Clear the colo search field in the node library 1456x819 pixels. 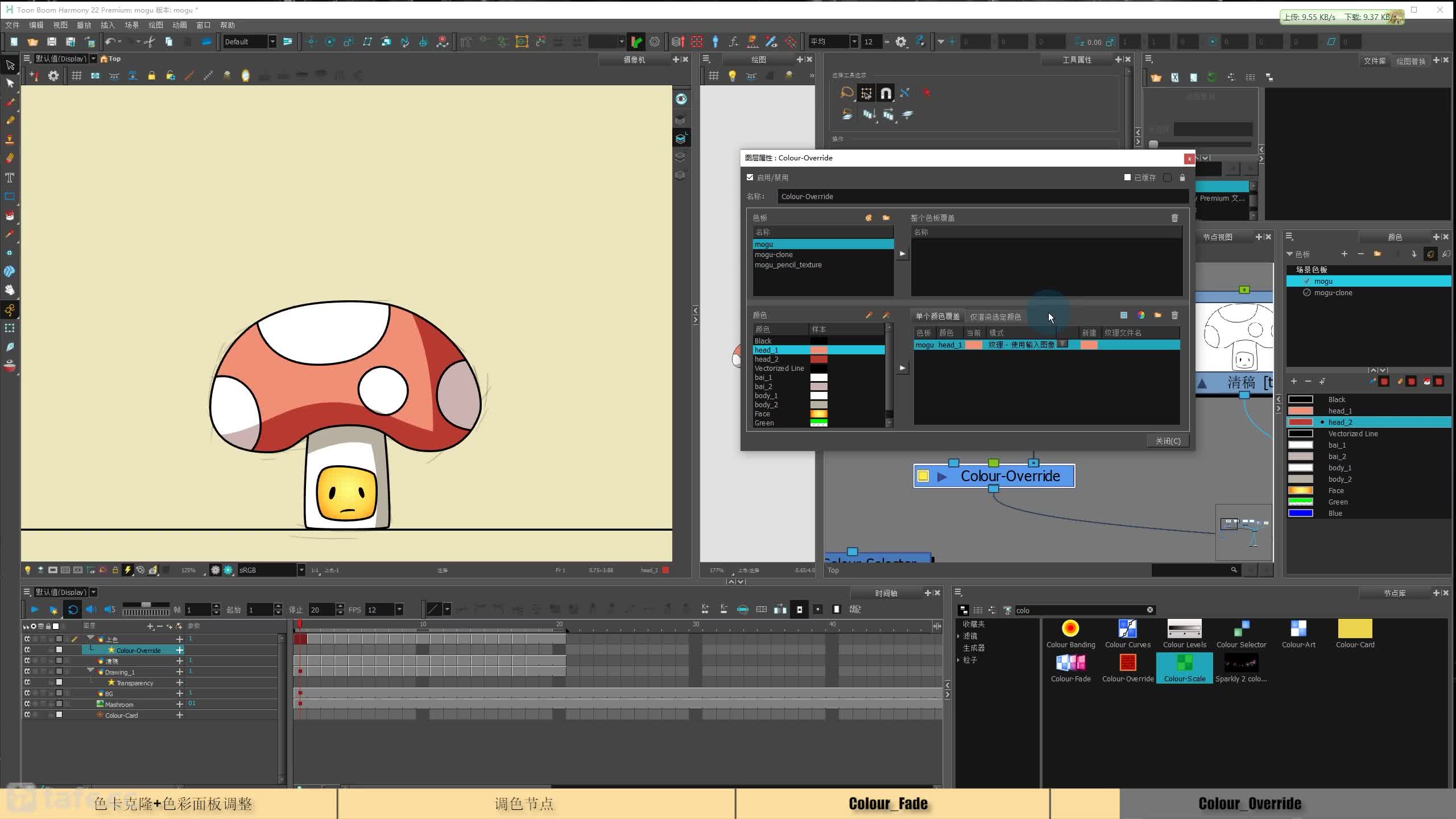pos(1149,610)
